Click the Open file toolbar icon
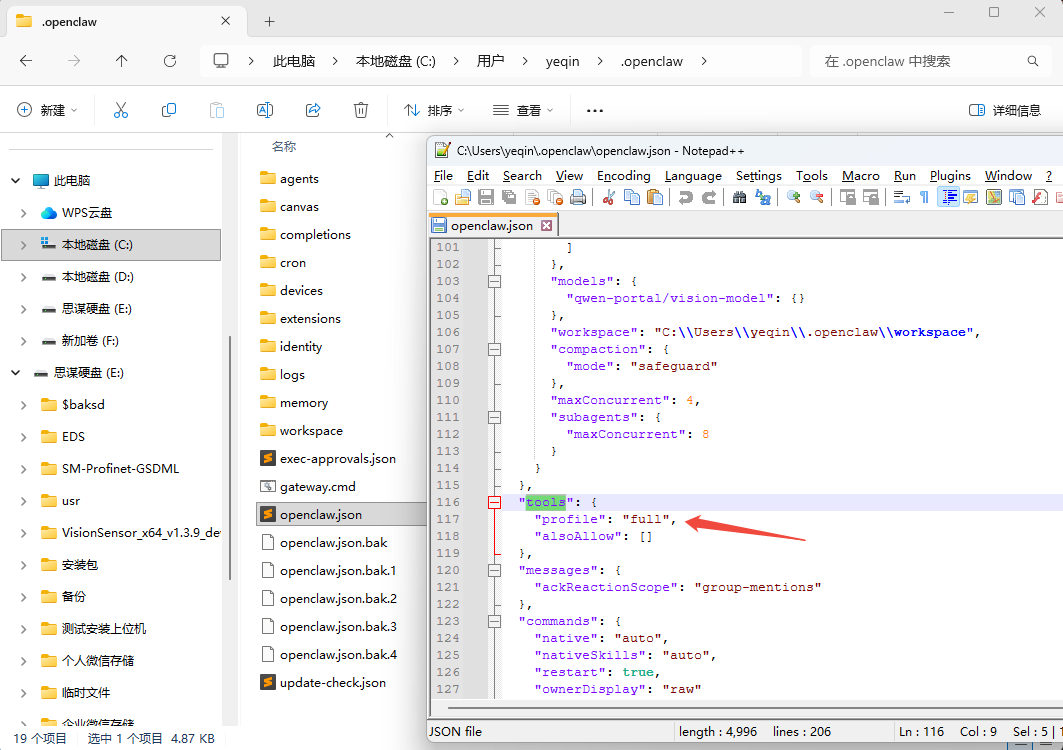This screenshot has width=1063, height=750. 463,197
